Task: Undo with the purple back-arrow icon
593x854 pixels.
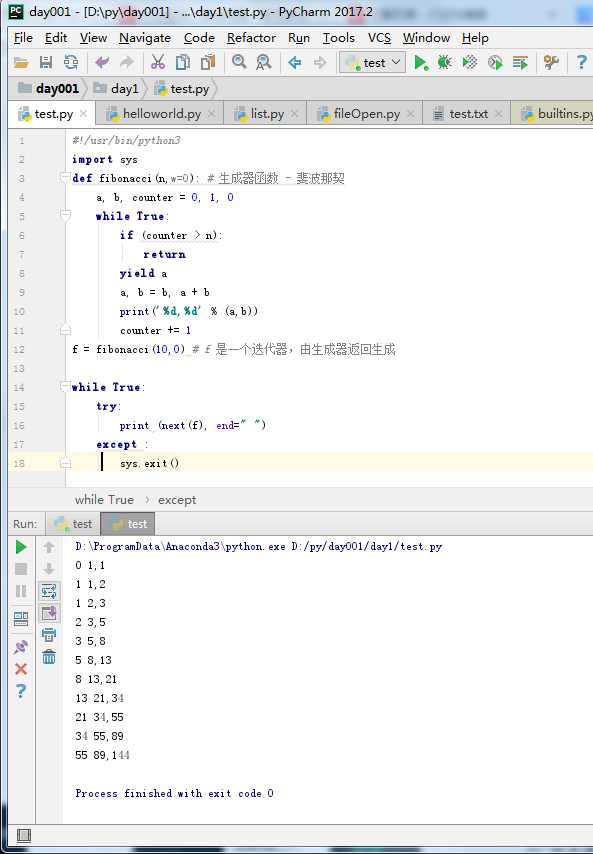Action: tap(102, 63)
